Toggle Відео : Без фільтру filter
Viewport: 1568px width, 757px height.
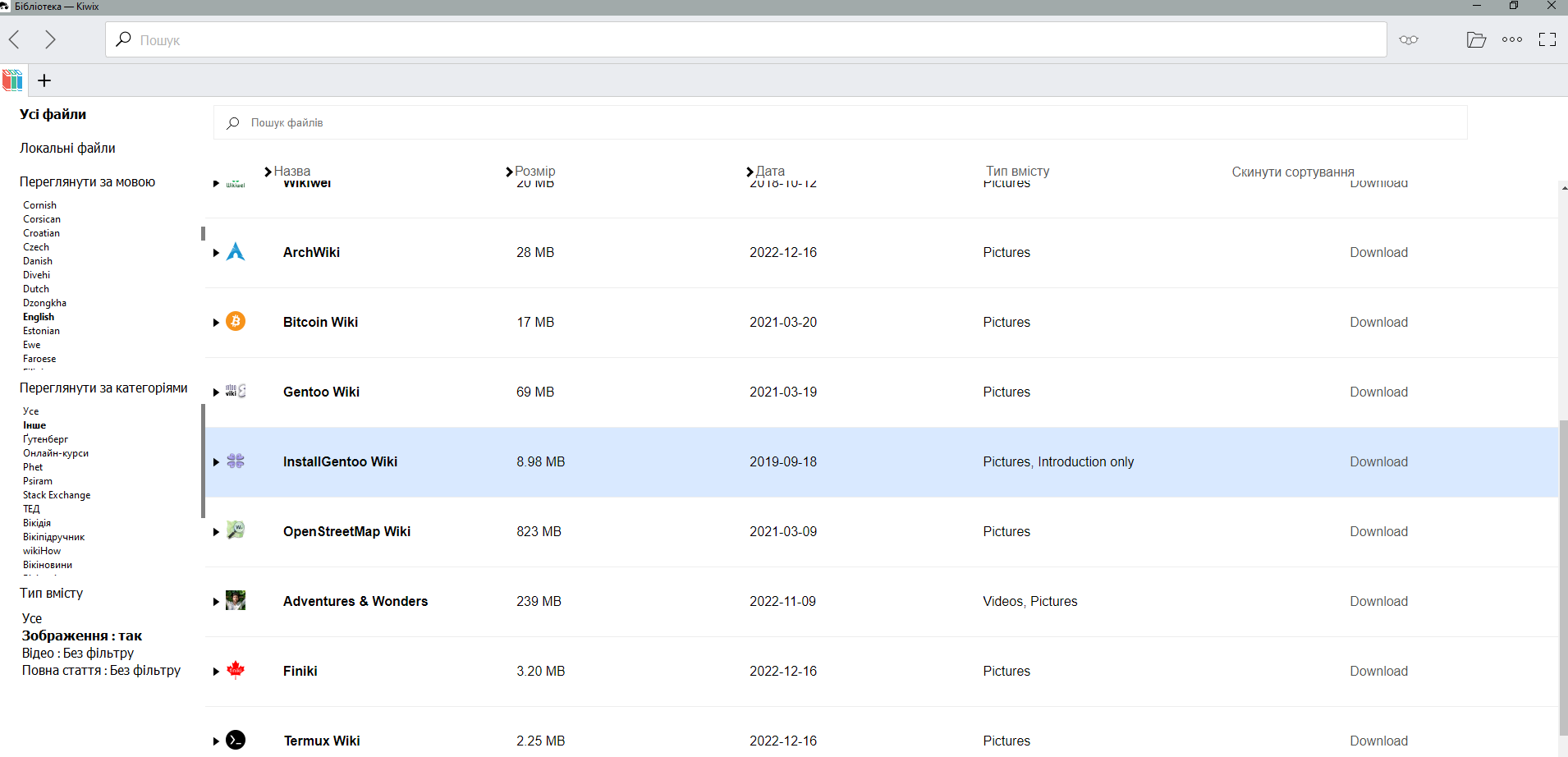click(x=77, y=653)
